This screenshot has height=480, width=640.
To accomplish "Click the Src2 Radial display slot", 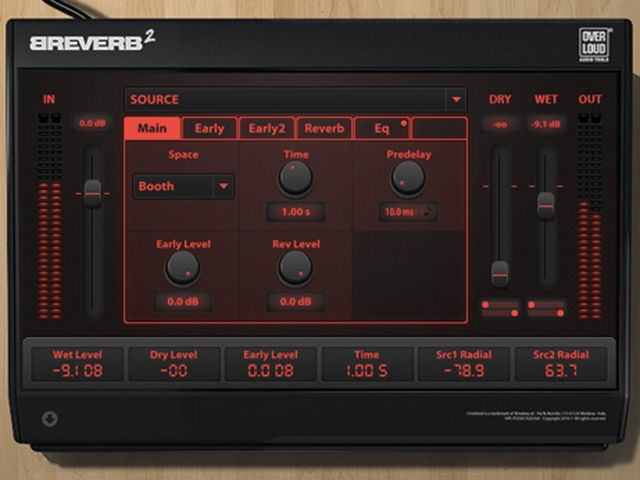I will (561, 364).
